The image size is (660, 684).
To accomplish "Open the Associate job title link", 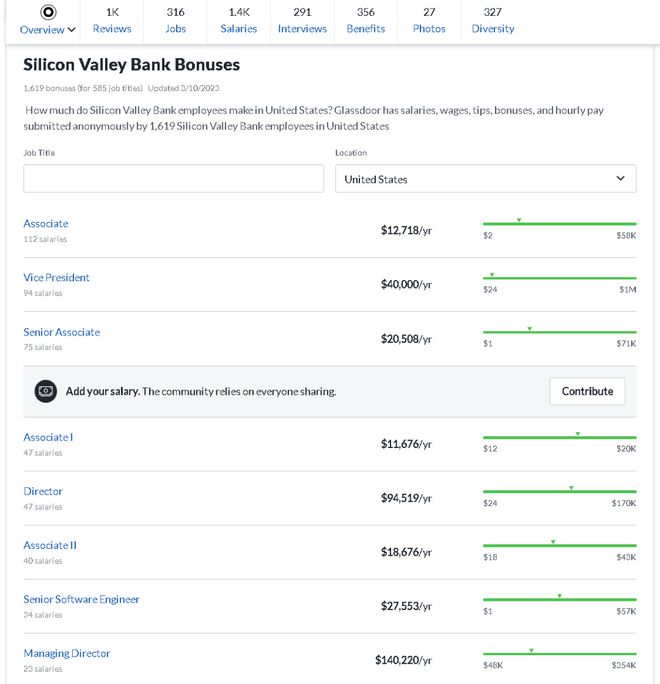I will [46, 223].
